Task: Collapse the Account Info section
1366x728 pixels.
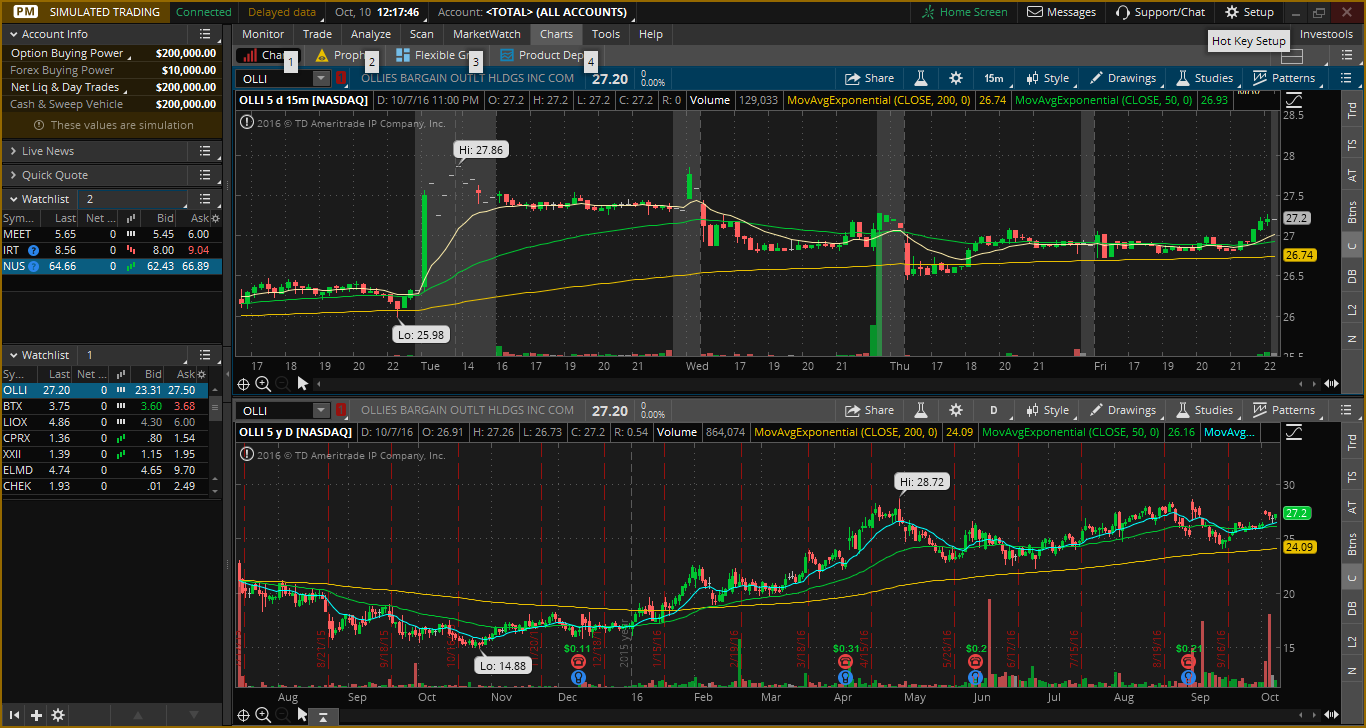Action: click(13, 34)
